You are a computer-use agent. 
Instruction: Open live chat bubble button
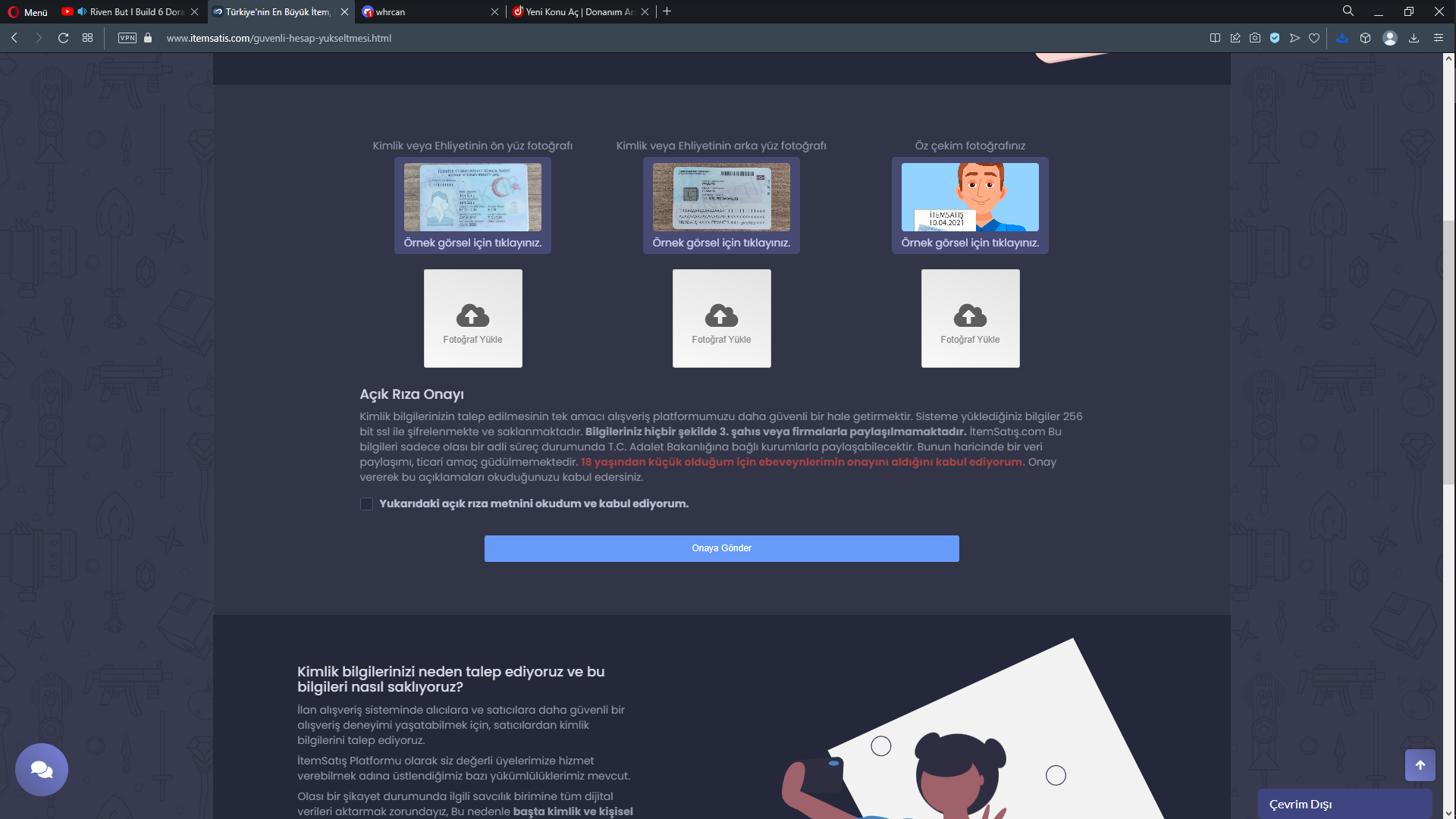pos(42,770)
